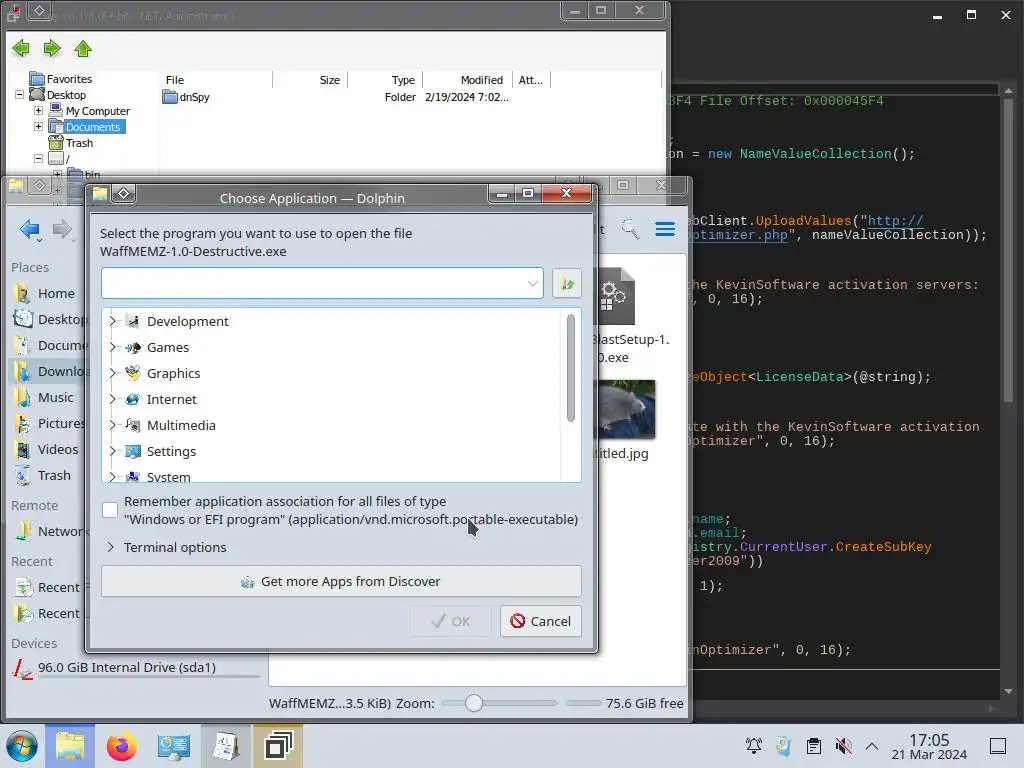
Task: Select the System category row
Action: [332, 476]
